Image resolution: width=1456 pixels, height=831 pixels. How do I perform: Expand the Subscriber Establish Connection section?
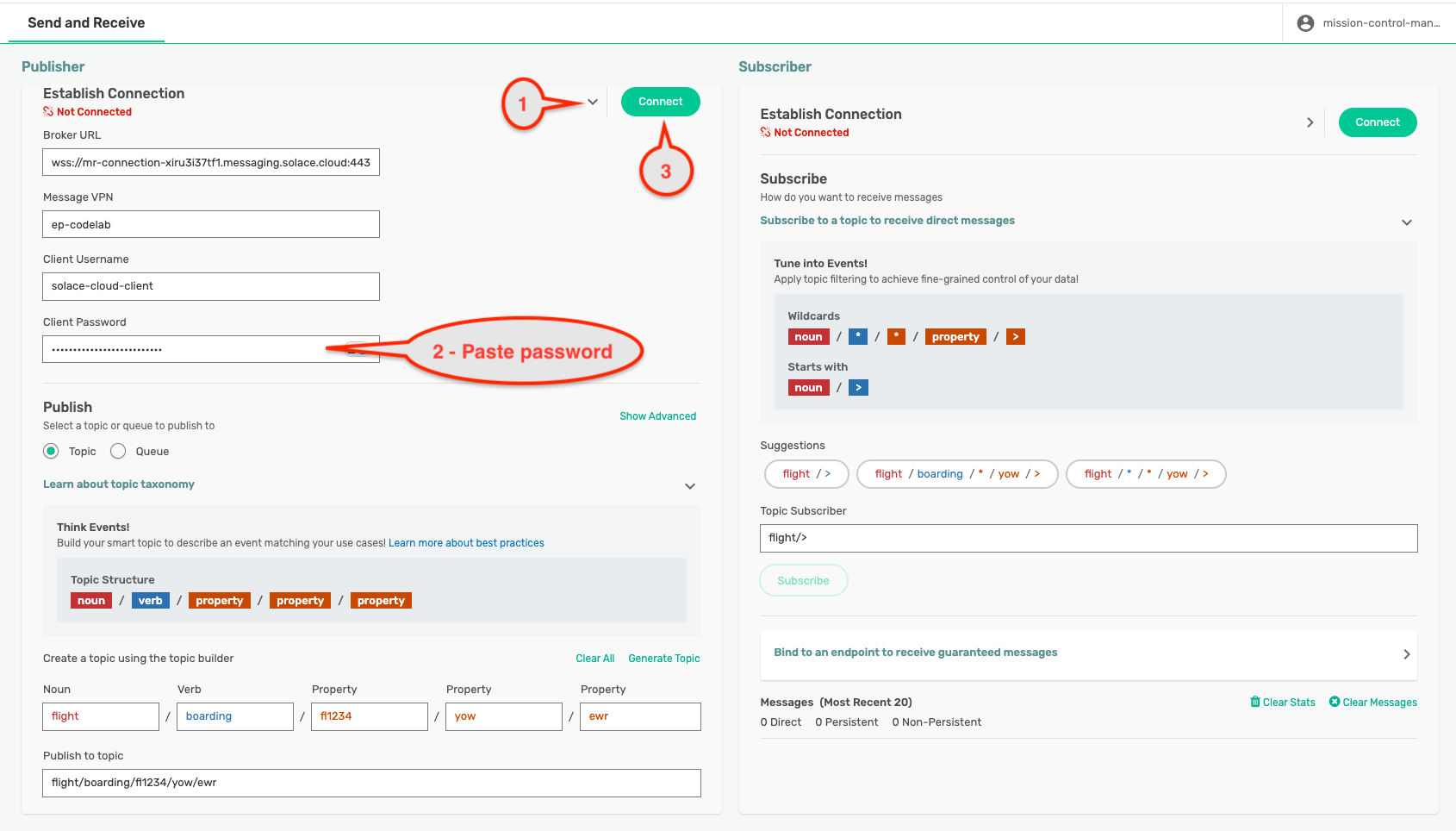tap(1310, 122)
